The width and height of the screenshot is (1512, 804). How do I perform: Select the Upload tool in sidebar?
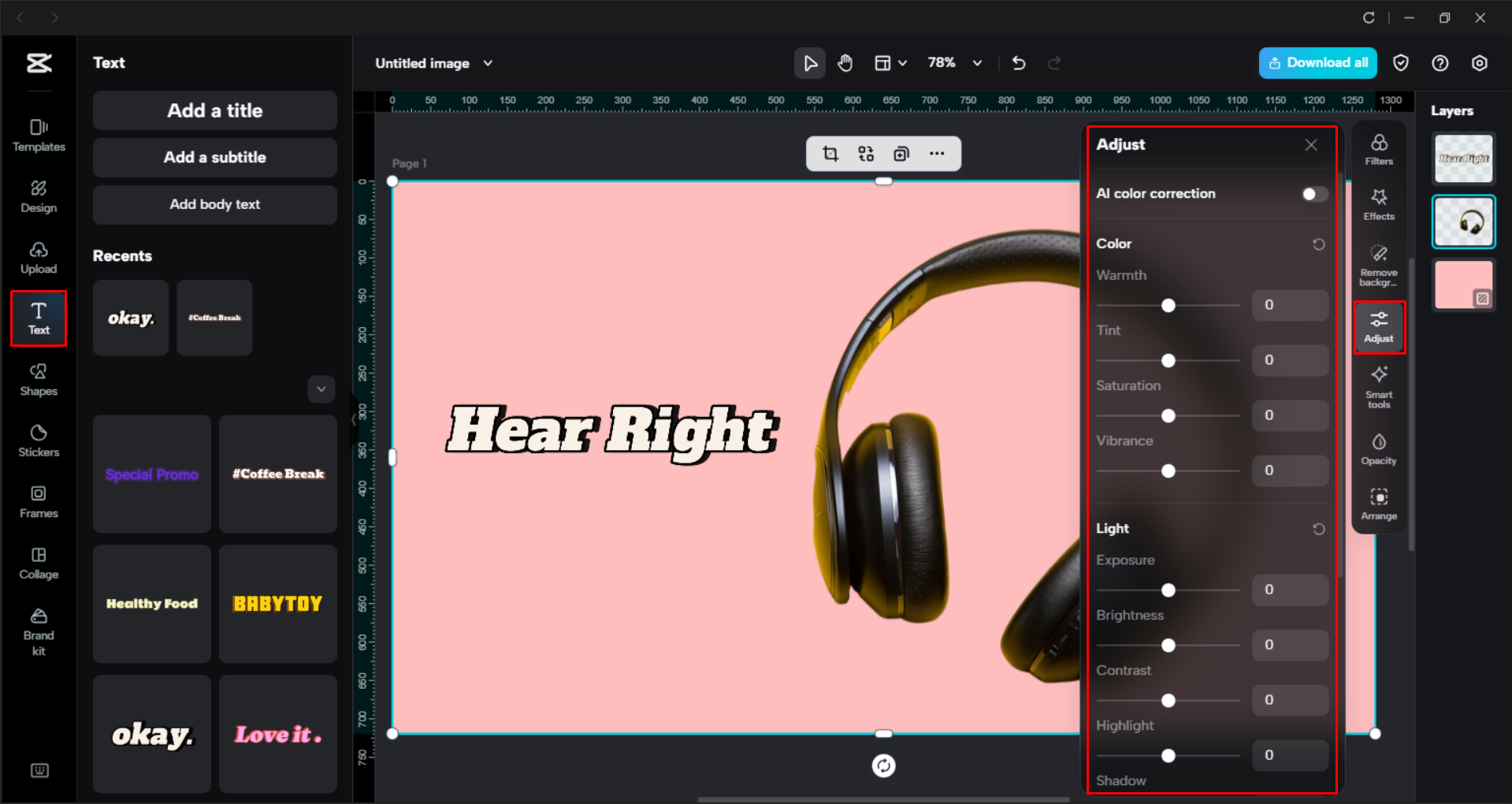click(x=38, y=257)
